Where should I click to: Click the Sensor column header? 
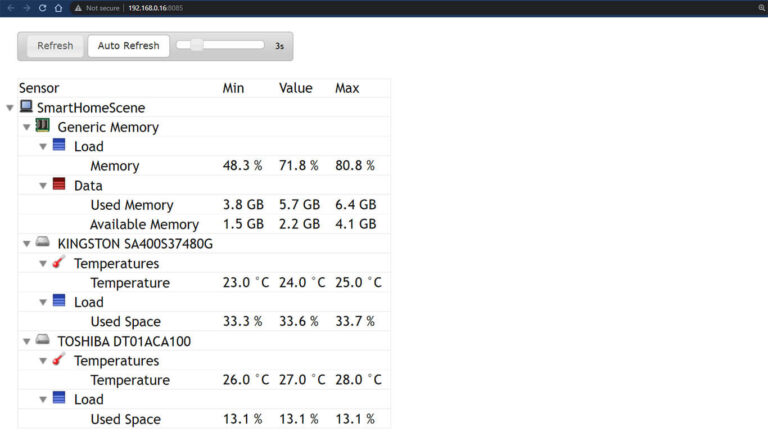point(39,88)
